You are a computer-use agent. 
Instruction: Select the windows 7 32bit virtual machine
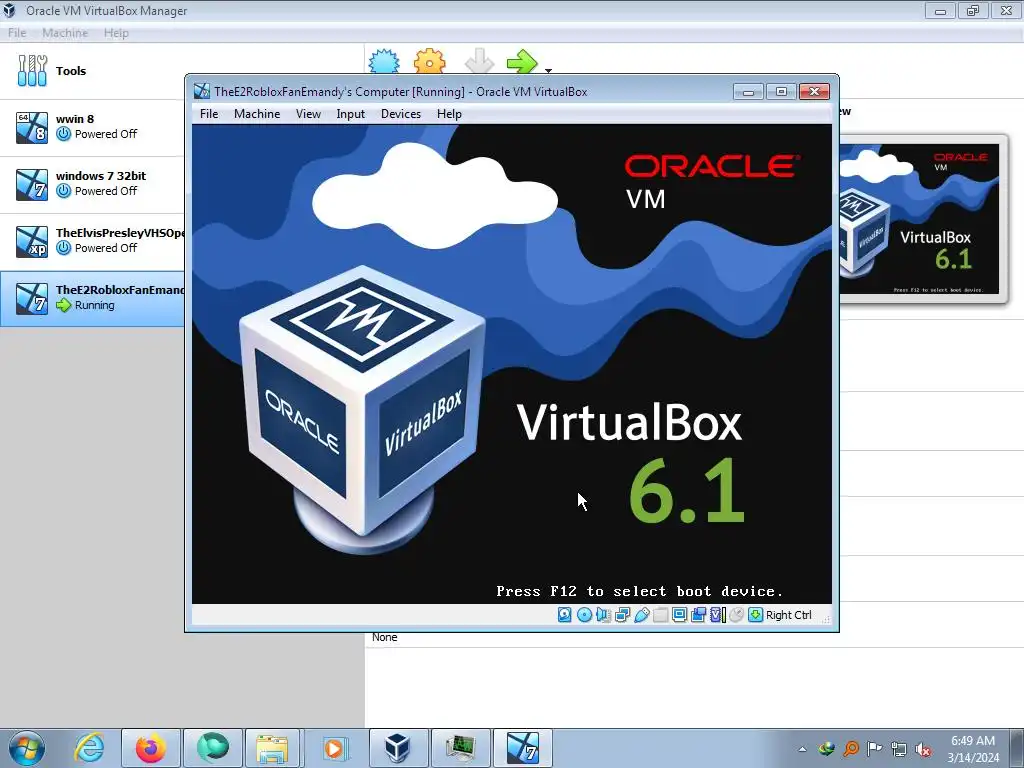pyautogui.click(x=91, y=184)
